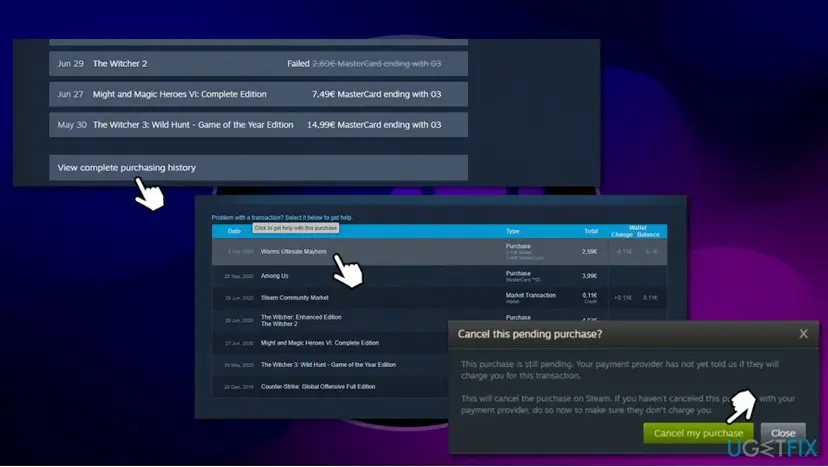Click the green Cancel my purchase button
The height and width of the screenshot is (467, 828).
point(698,433)
